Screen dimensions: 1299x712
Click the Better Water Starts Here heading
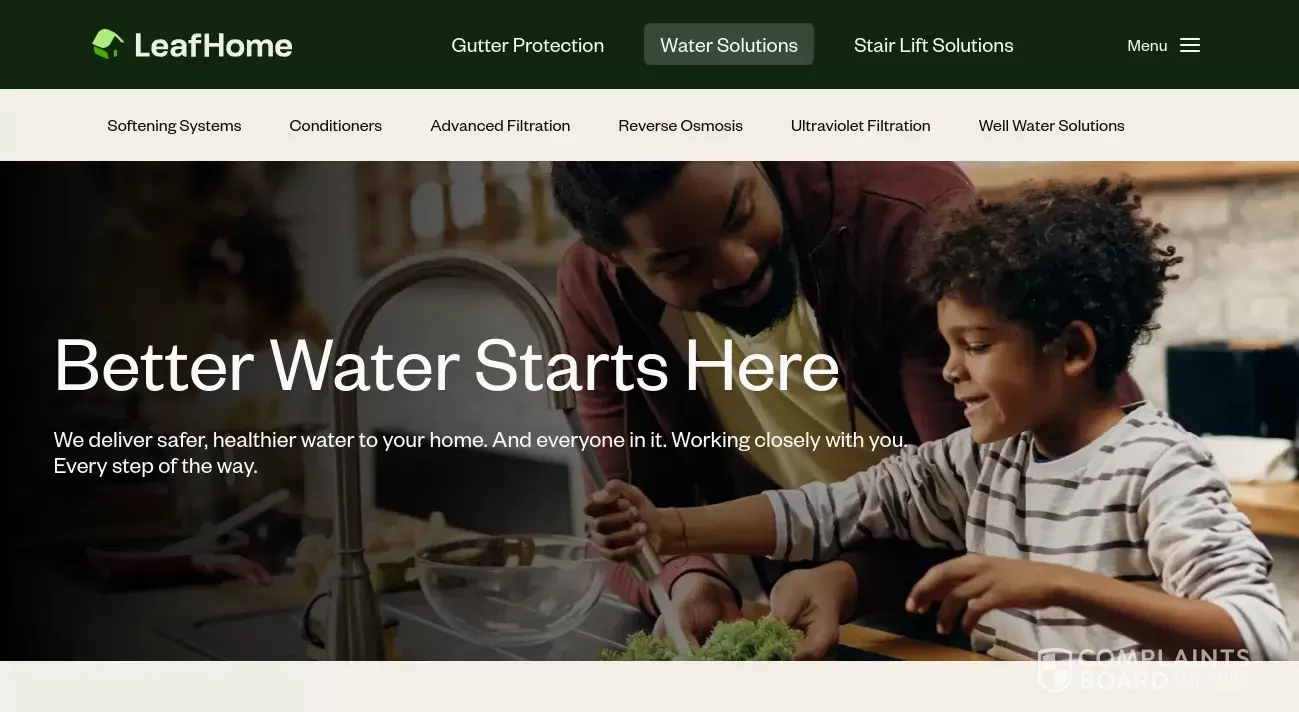447,365
